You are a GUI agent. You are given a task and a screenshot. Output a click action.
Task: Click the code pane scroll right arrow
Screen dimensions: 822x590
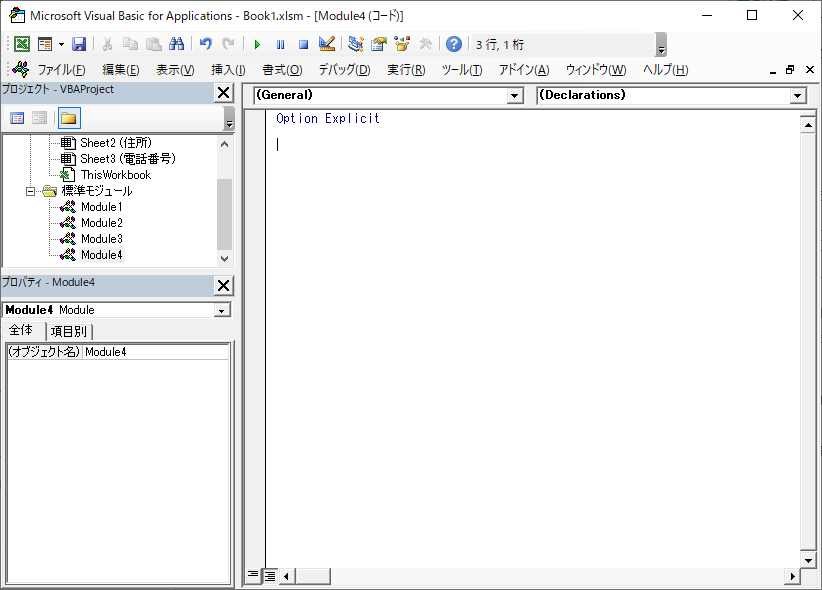click(792, 576)
